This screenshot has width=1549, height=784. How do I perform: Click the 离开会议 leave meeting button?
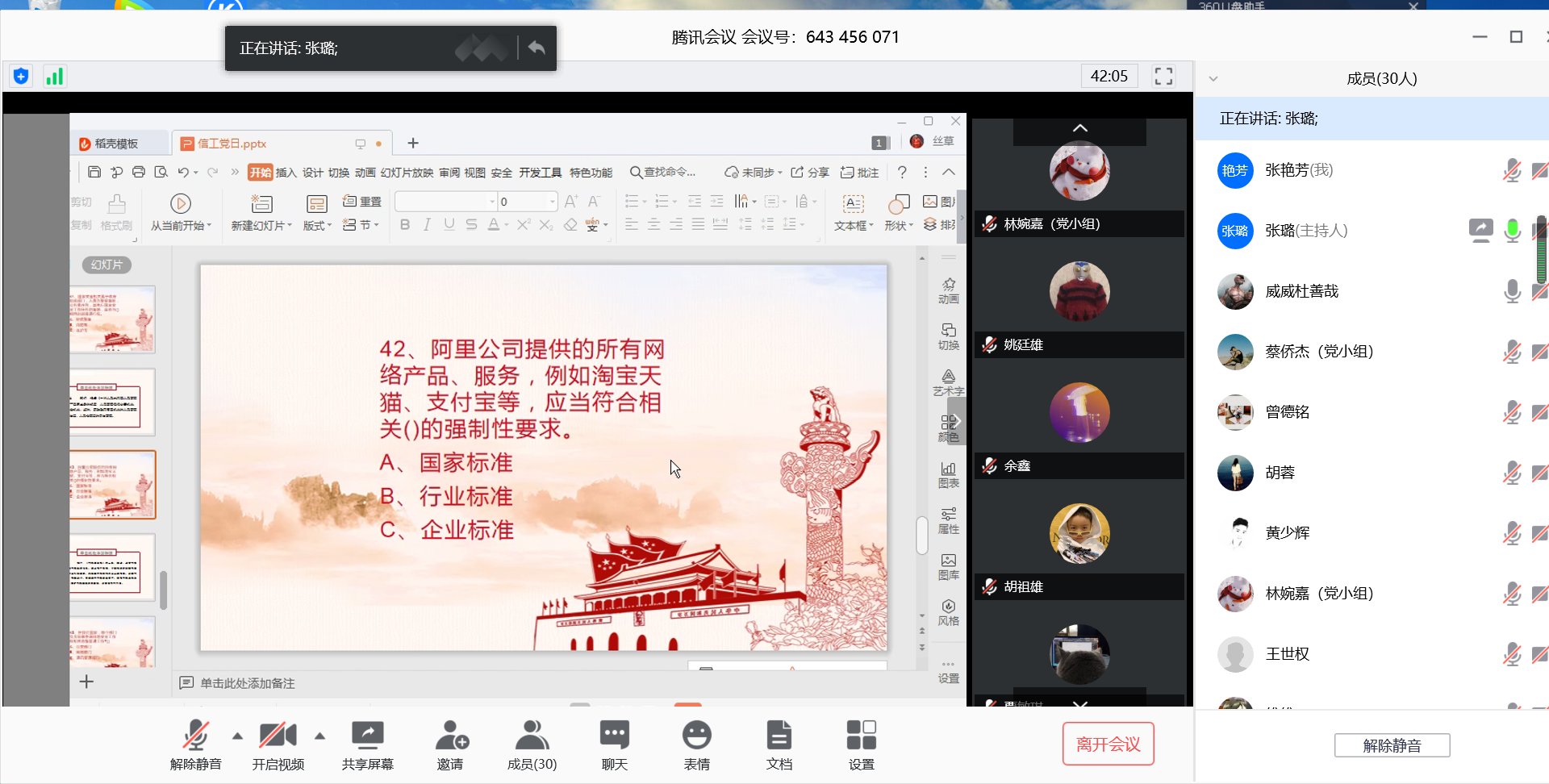click(x=1108, y=744)
